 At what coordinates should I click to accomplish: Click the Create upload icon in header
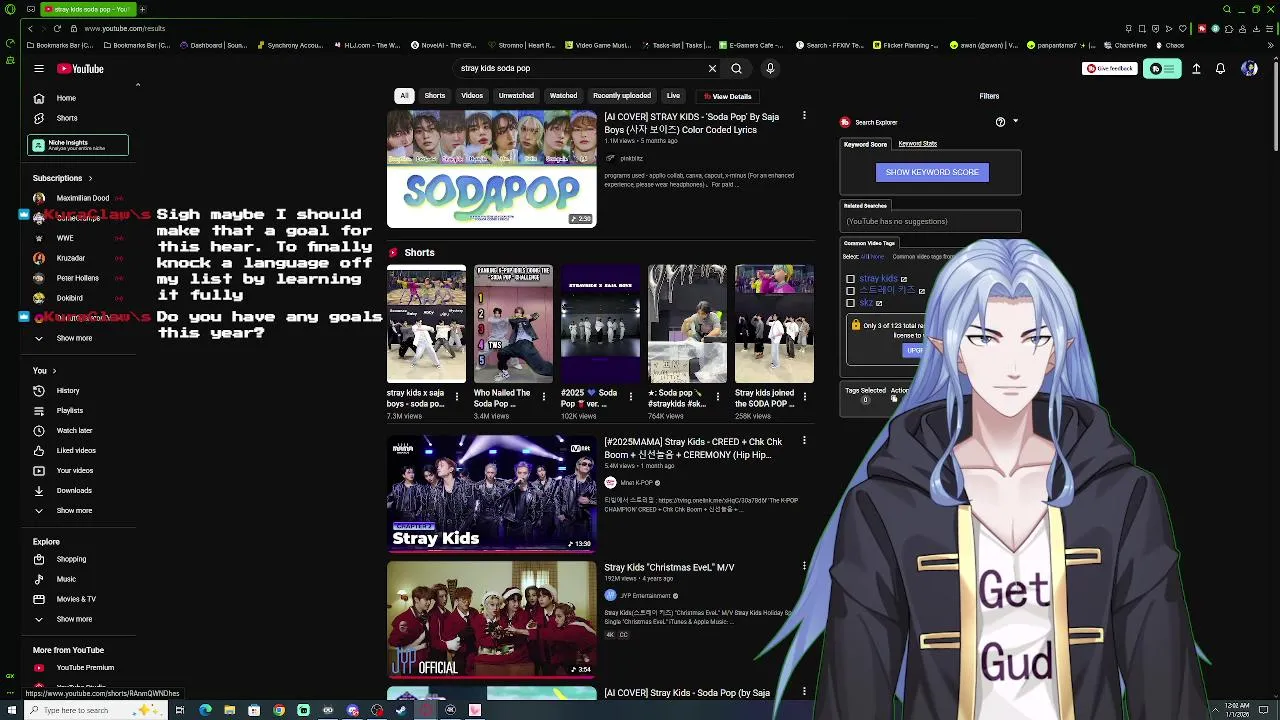click(x=1196, y=69)
